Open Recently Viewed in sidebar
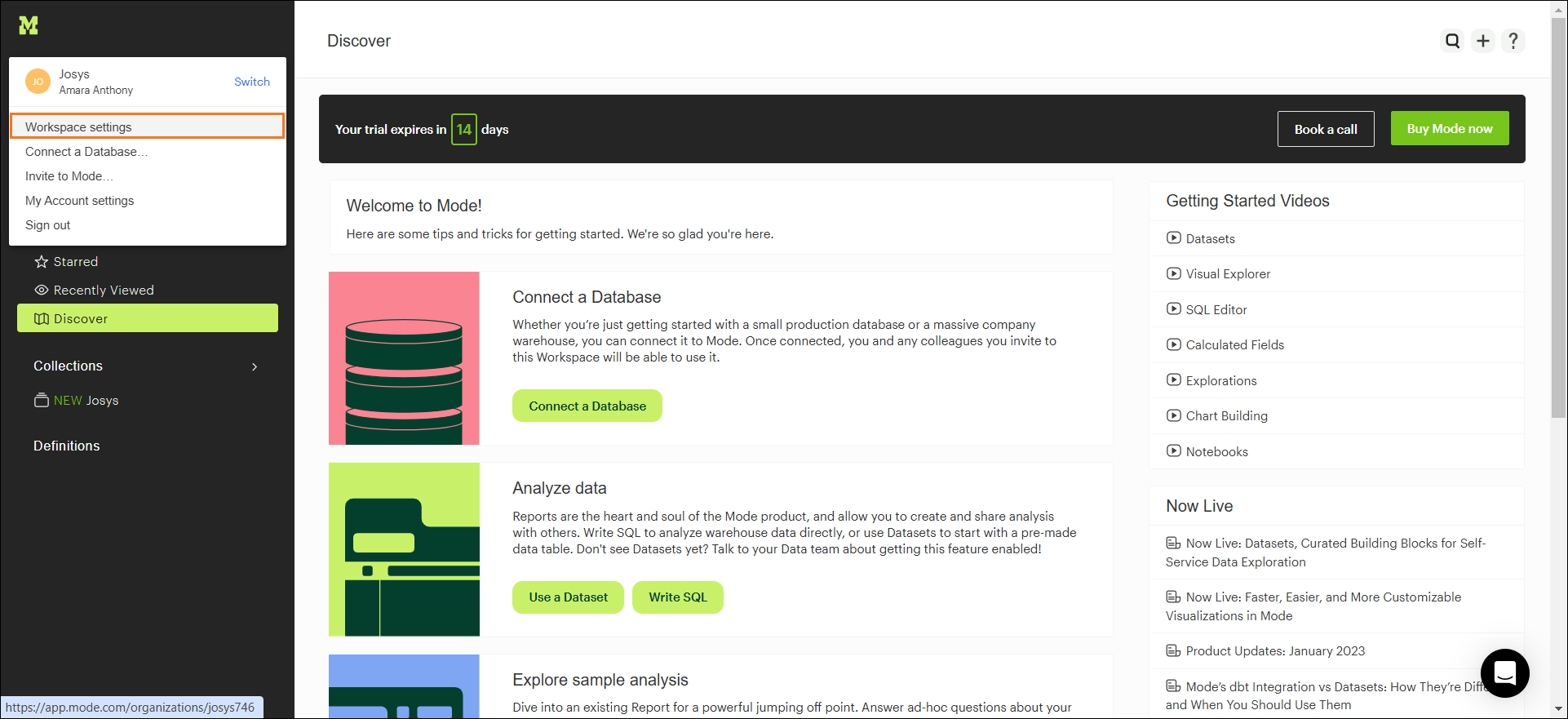The height and width of the screenshot is (719, 1568). tap(148, 291)
